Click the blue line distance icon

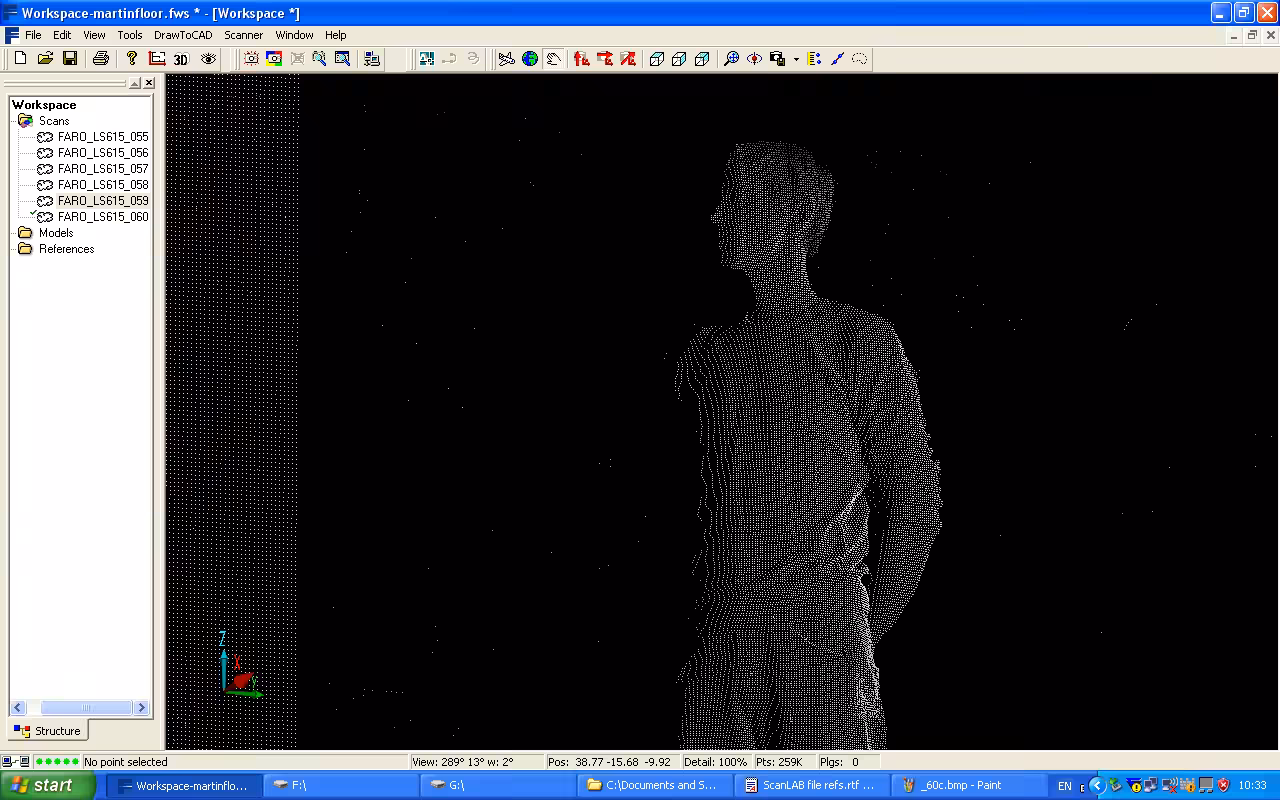click(837, 59)
